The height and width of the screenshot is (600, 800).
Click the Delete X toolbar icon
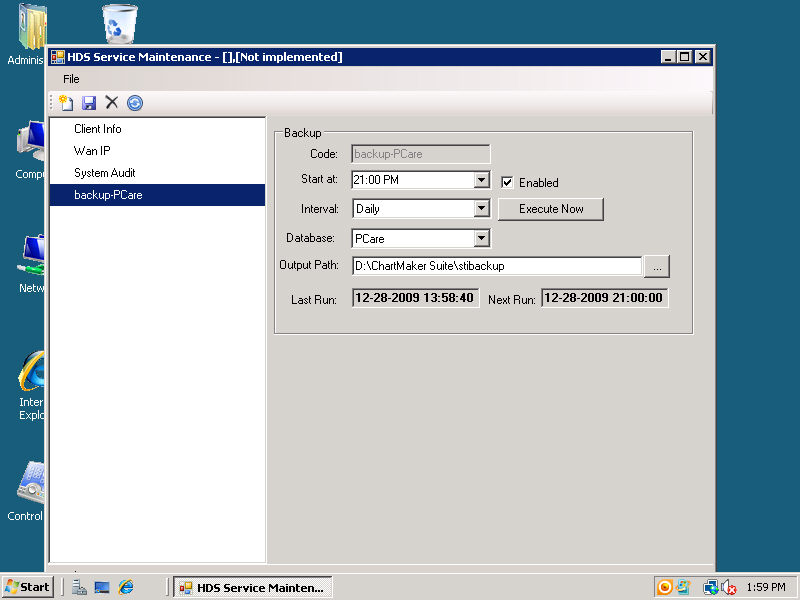pos(112,102)
